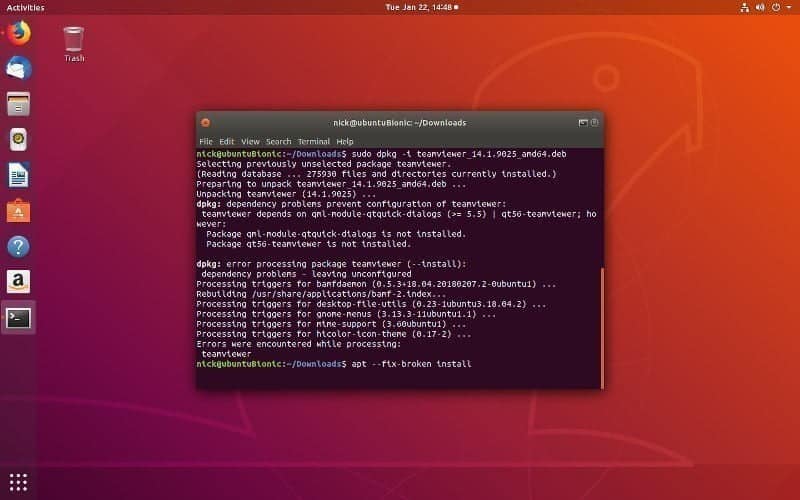Open Firefox from the dock
Image resolution: width=800 pixels, height=500 pixels.
pos(18,33)
